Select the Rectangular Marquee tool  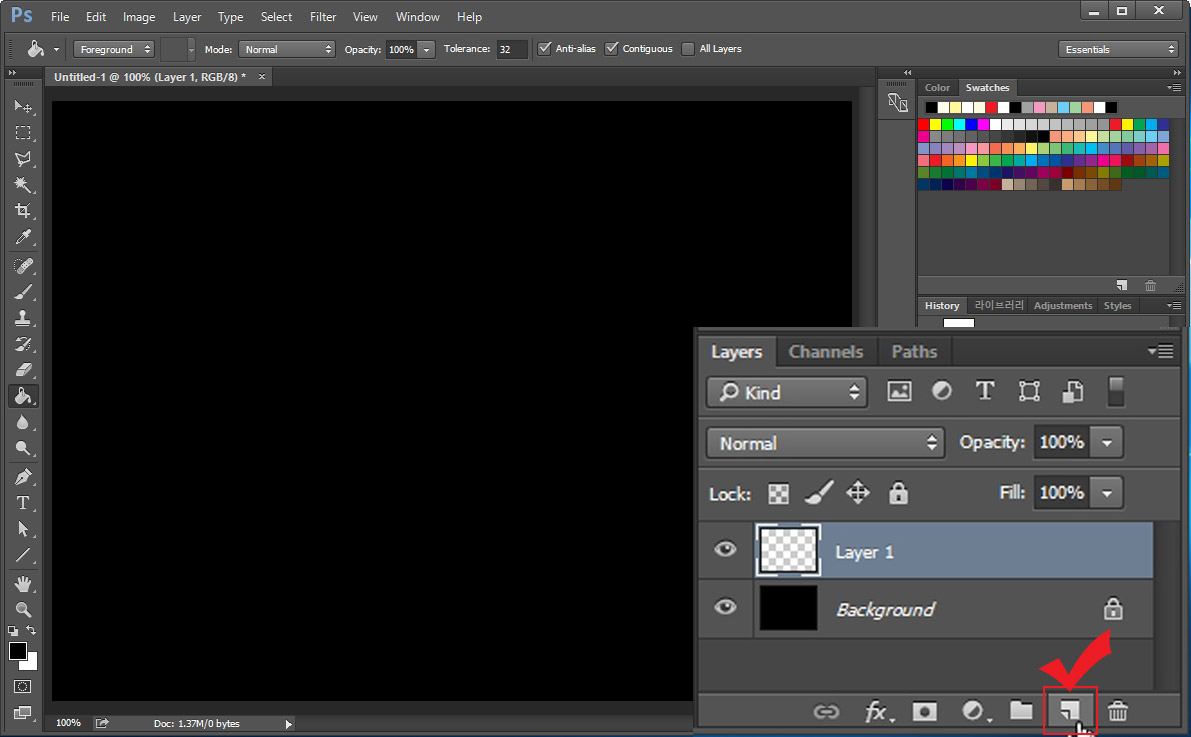pos(23,133)
